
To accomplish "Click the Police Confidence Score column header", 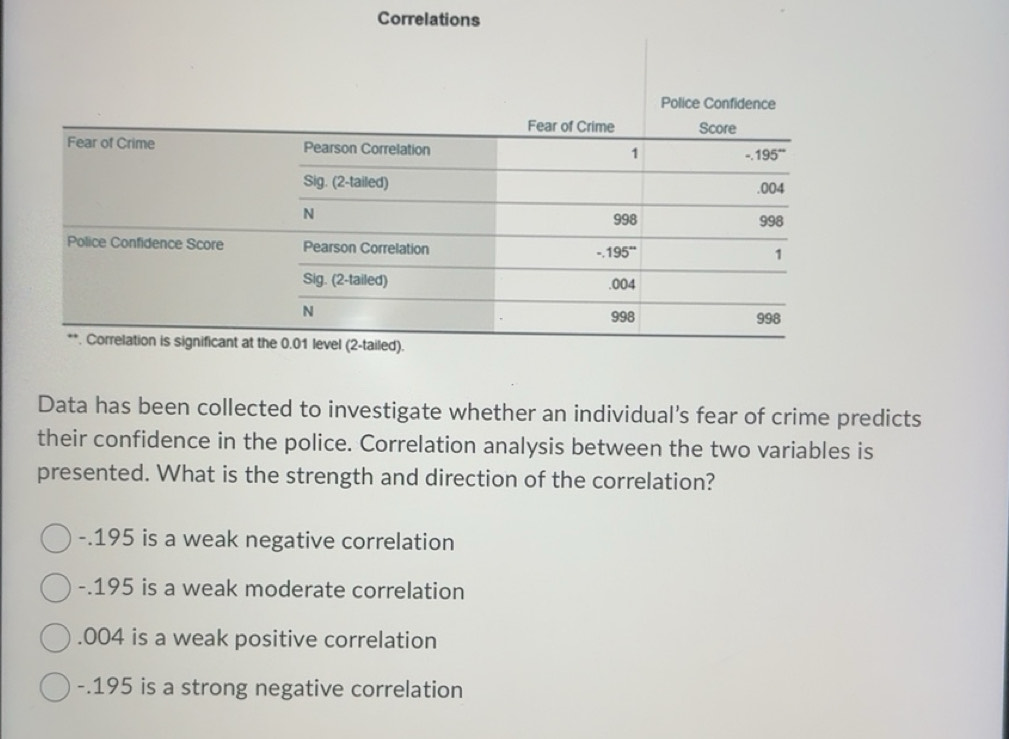I will pyautogui.click(x=718, y=115).
